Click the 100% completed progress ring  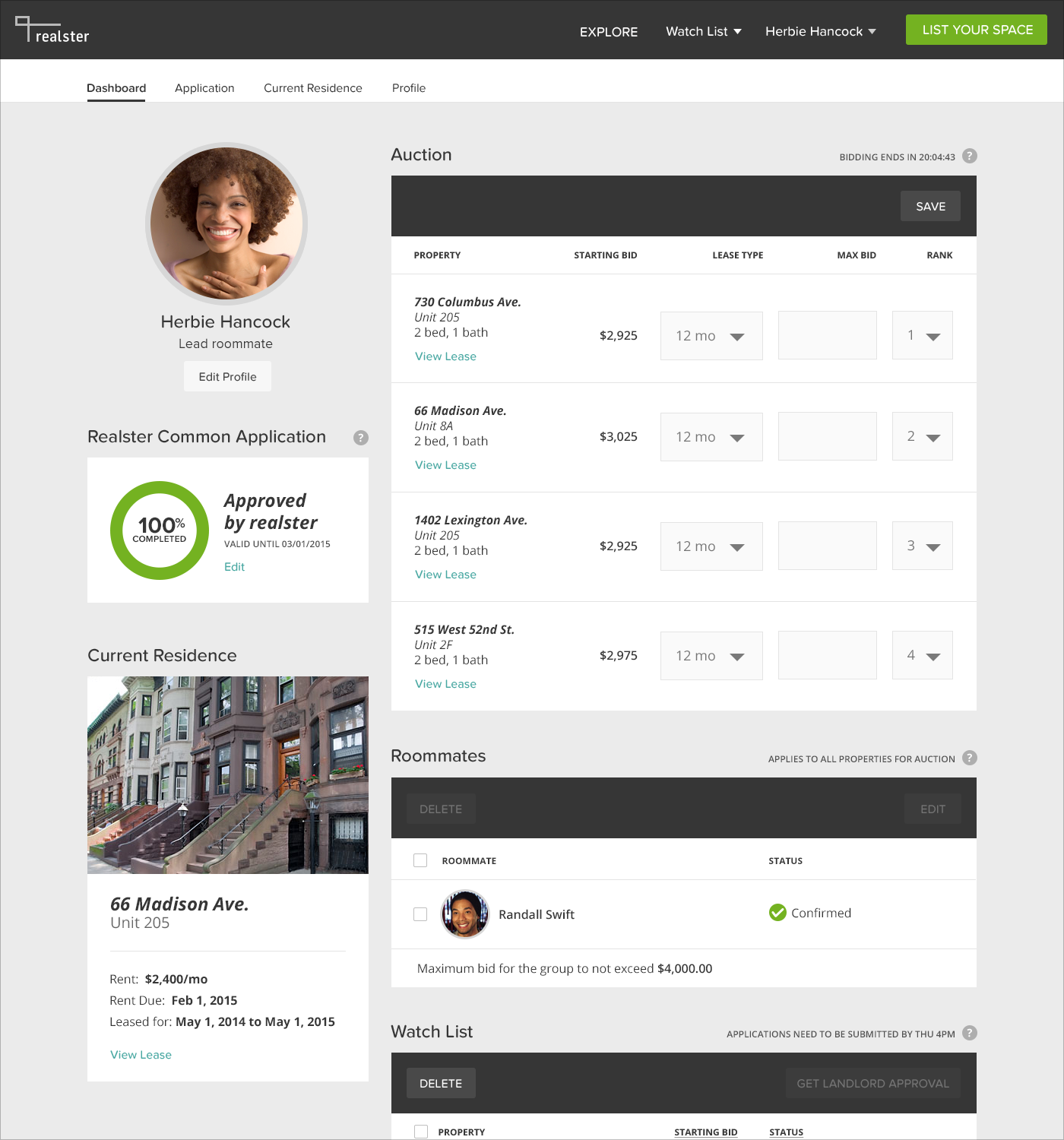coord(159,530)
